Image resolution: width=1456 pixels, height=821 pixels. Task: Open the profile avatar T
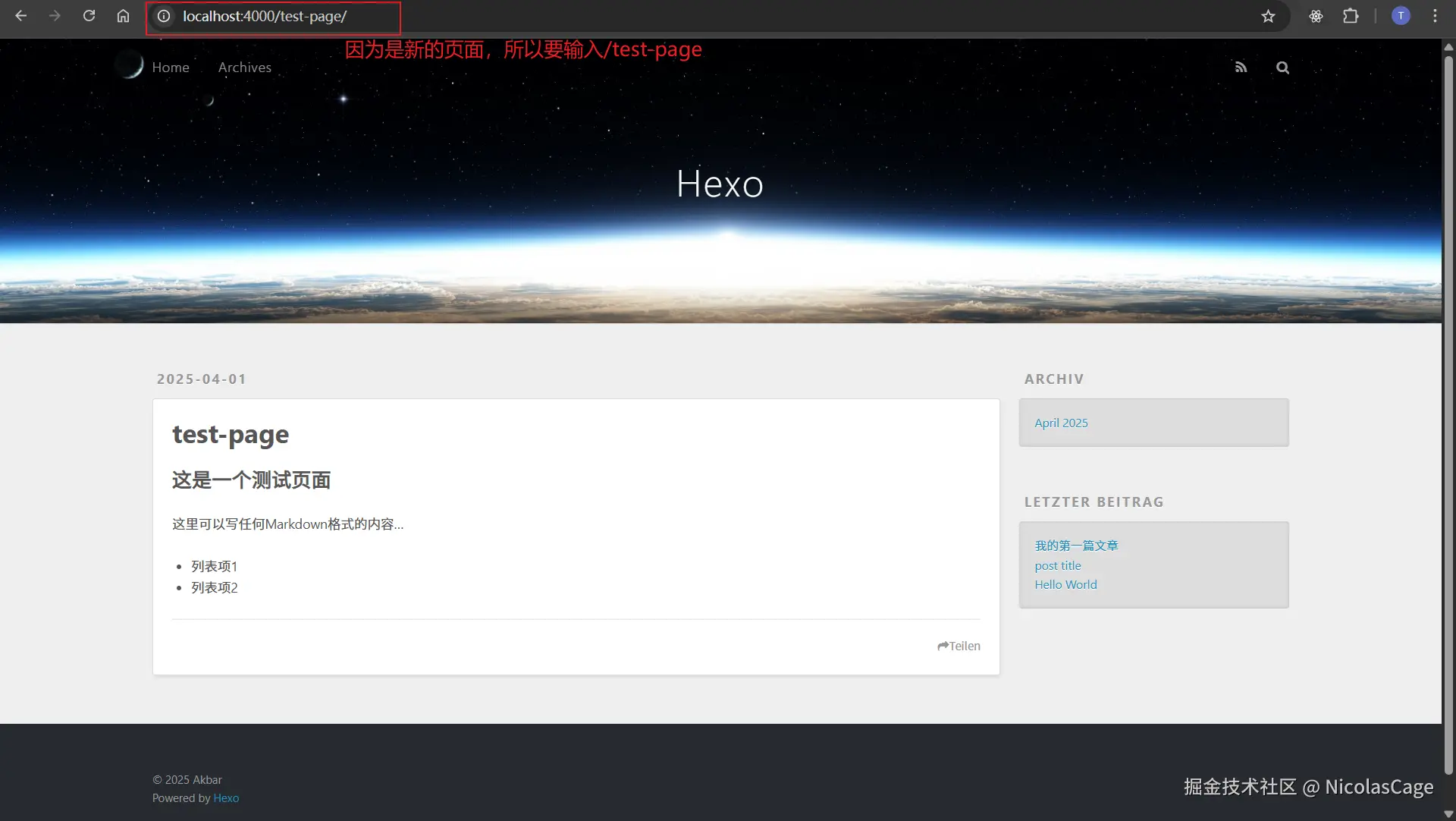click(1401, 16)
